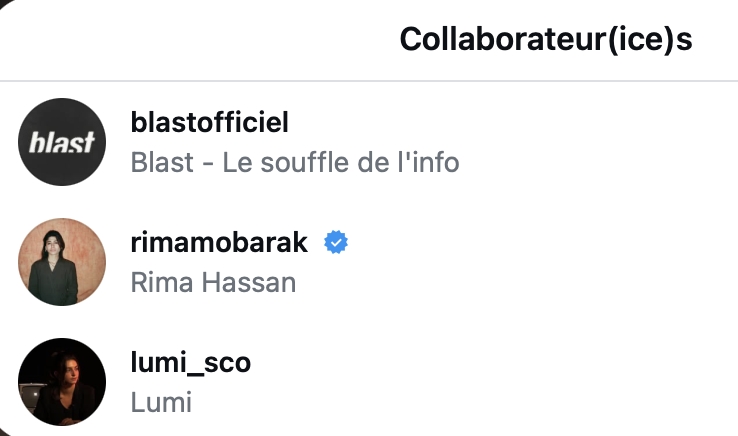Click "Blast - Le souffle de l'info" subtitle

point(295,162)
